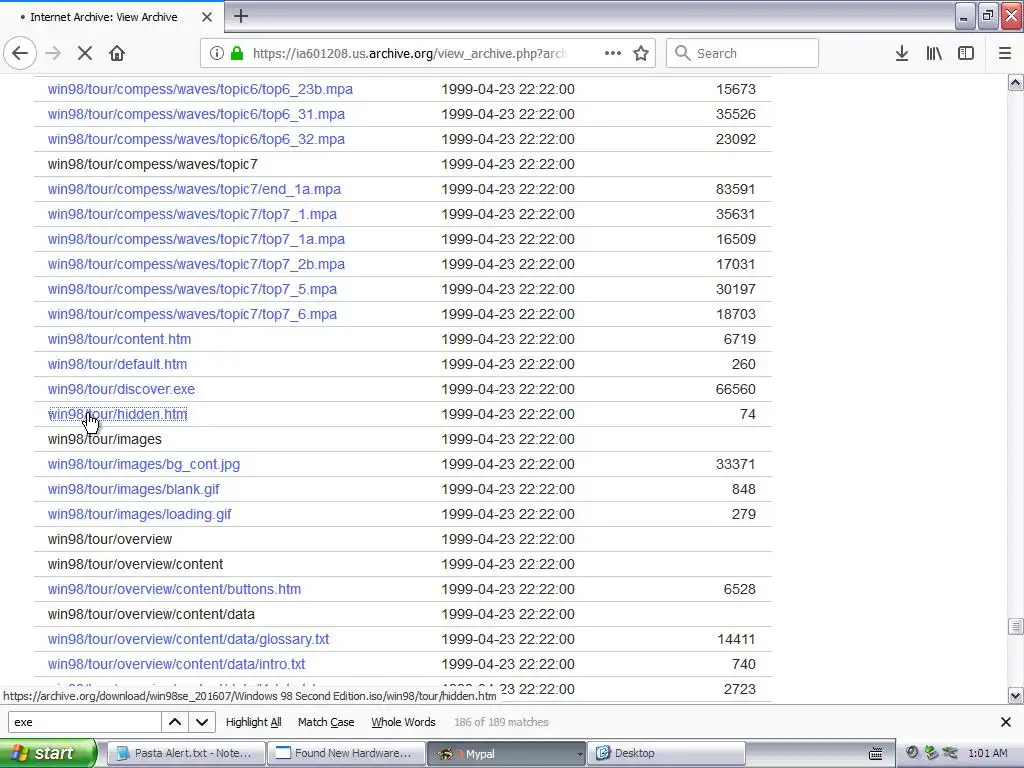Open topic6/top6_31.mpa link
This screenshot has width=1024, height=768.
(x=196, y=114)
